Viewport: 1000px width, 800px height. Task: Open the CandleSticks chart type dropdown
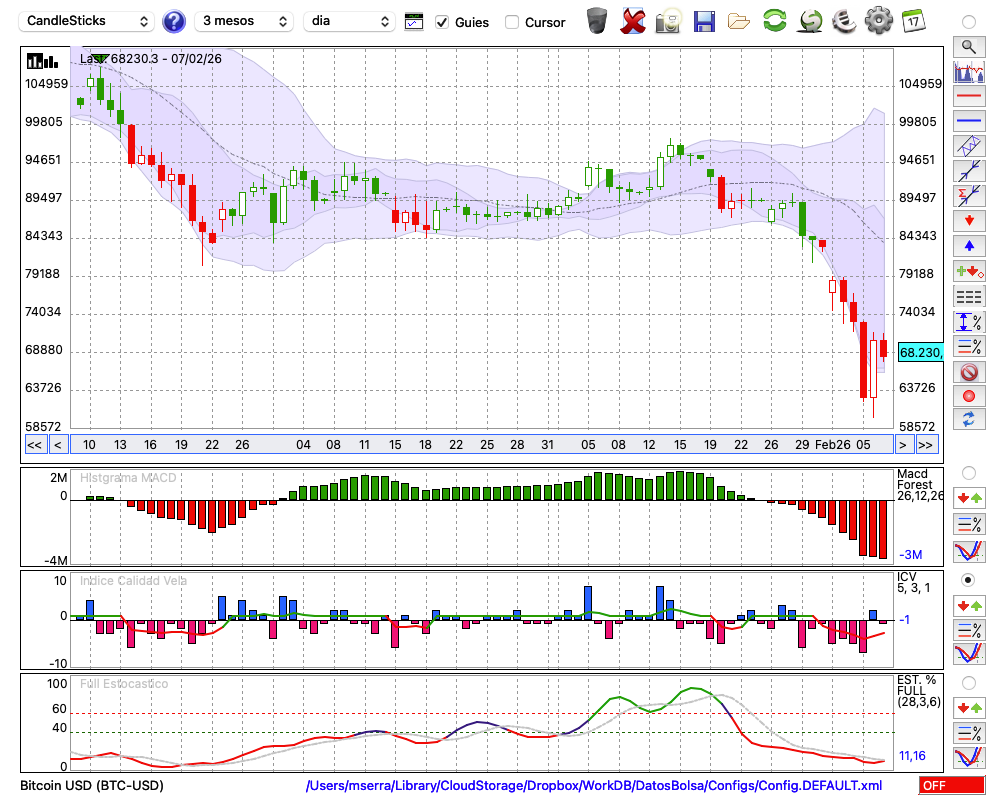(87, 21)
